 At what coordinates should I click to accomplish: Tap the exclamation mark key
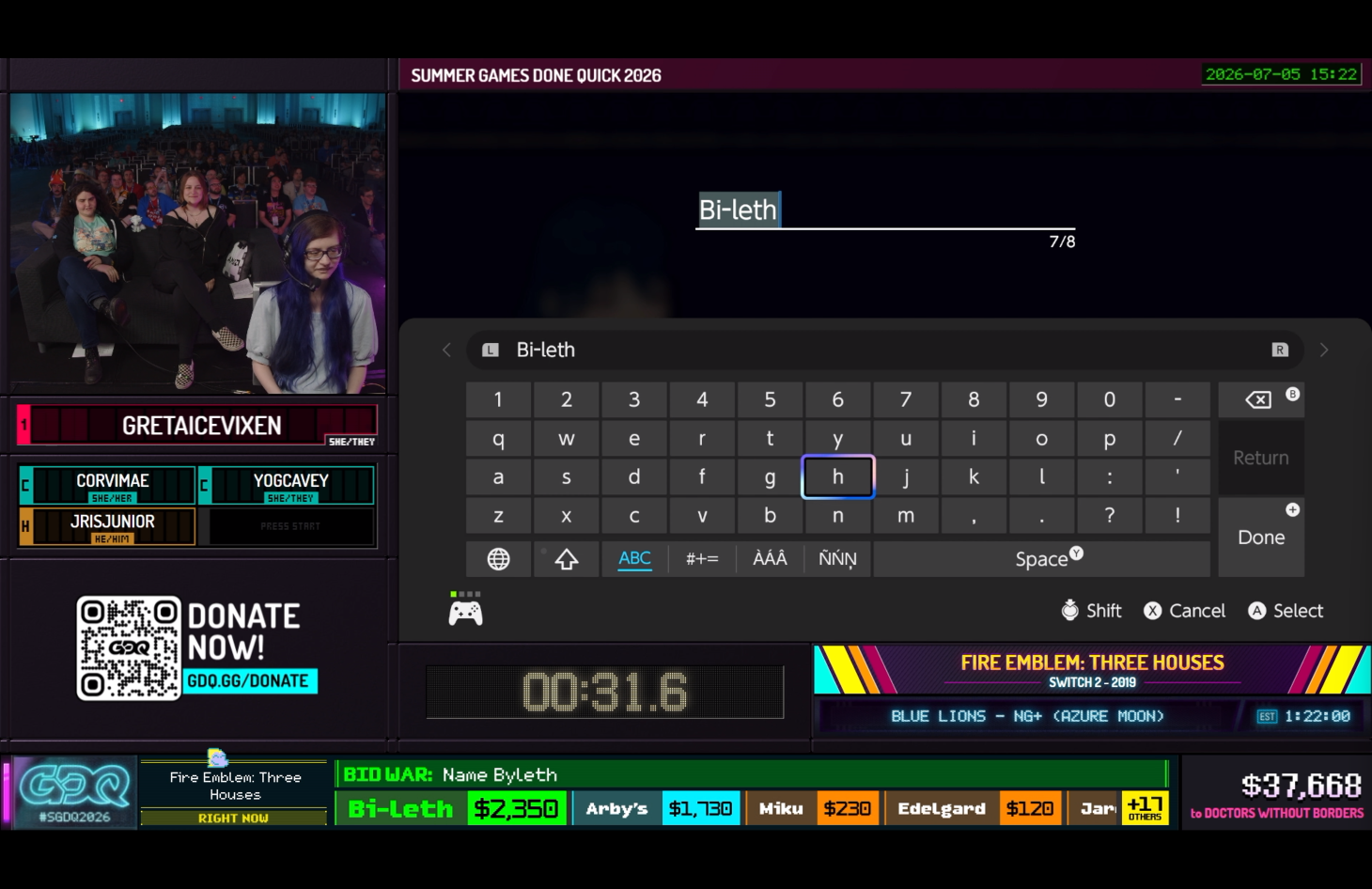click(1177, 515)
